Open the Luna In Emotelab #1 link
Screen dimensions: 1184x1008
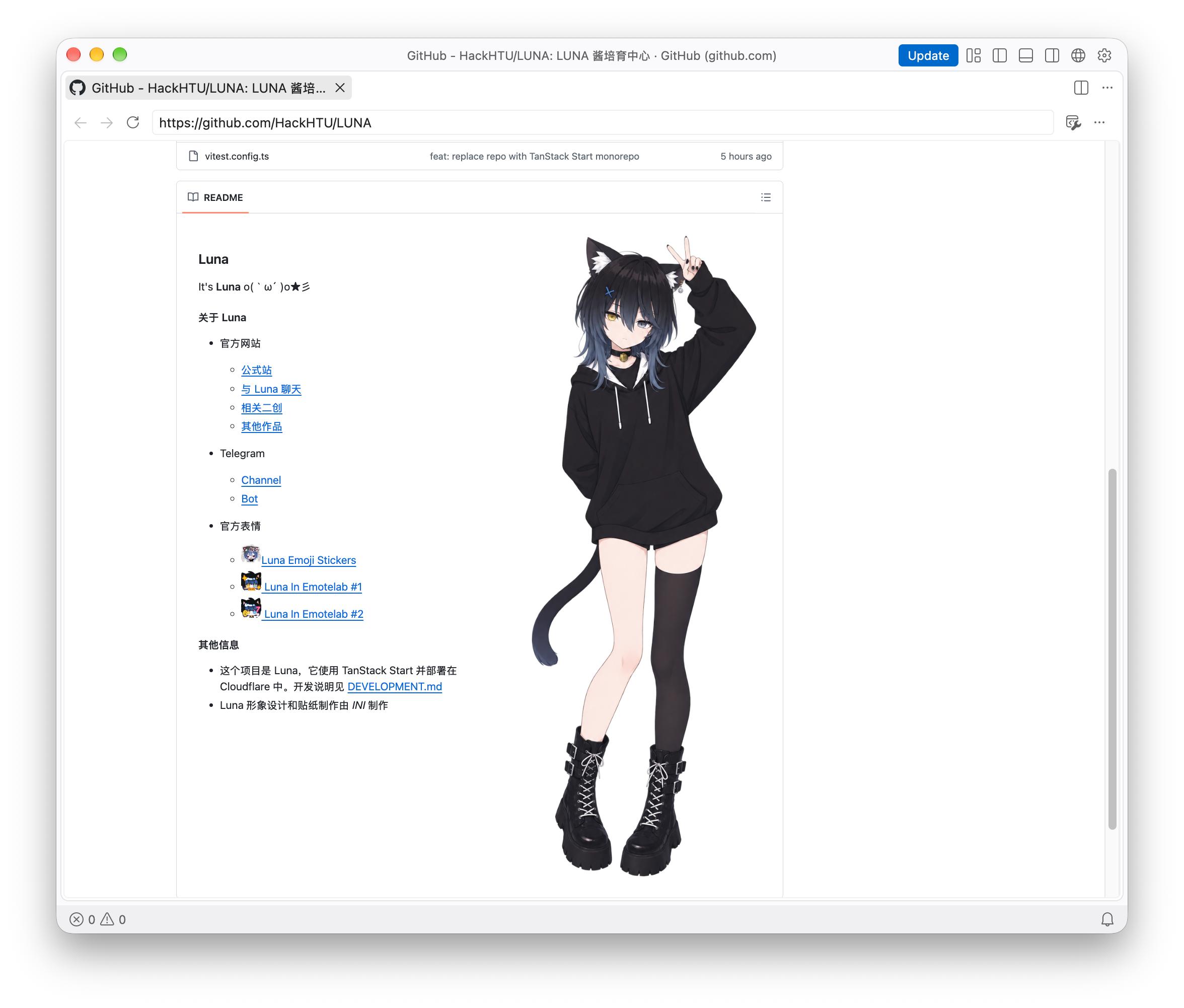[x=313, y=588]
